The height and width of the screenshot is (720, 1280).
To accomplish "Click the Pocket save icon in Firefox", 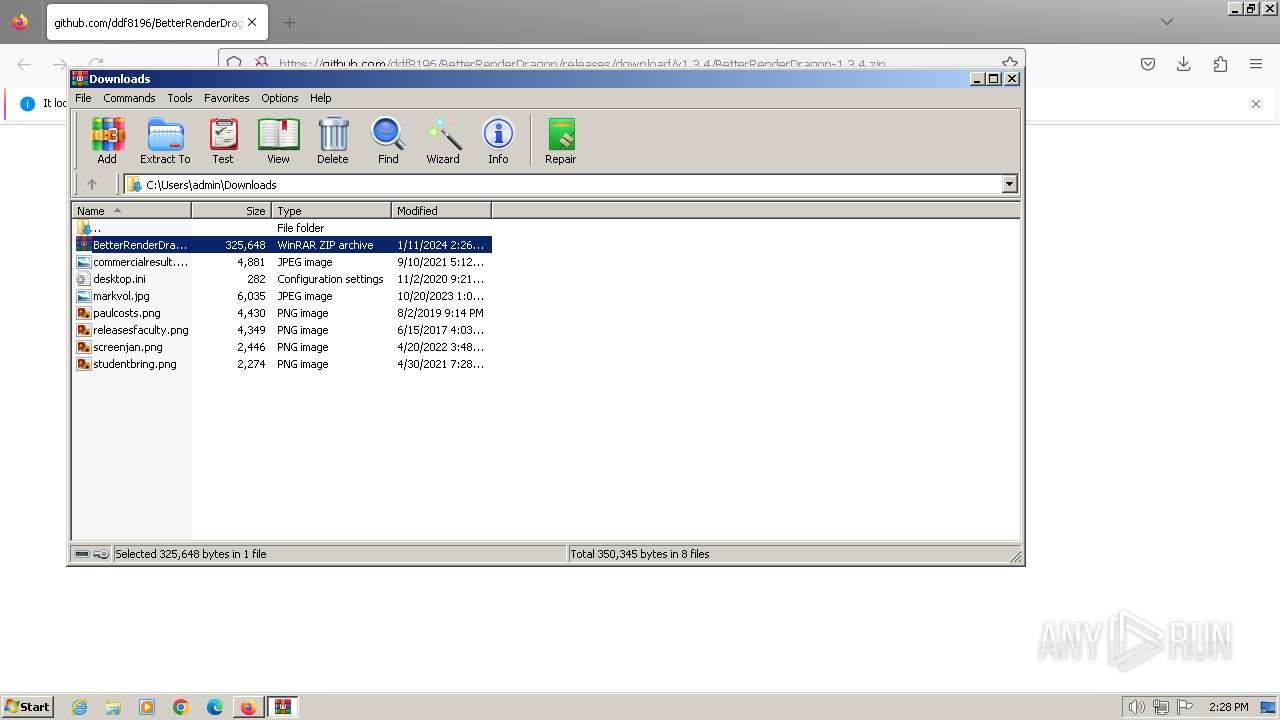I will point(1148,64).
